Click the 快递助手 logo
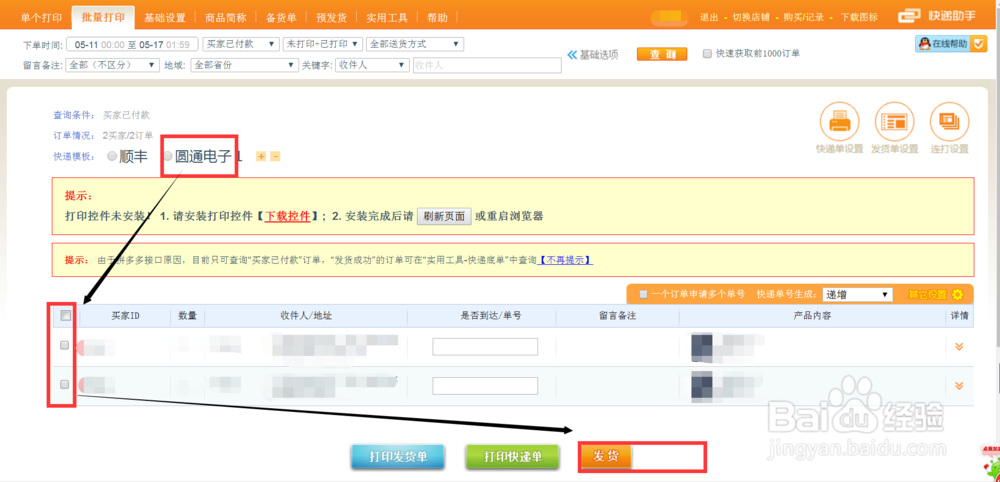The width and height of the screenshot is (1000, 482). 937,17
